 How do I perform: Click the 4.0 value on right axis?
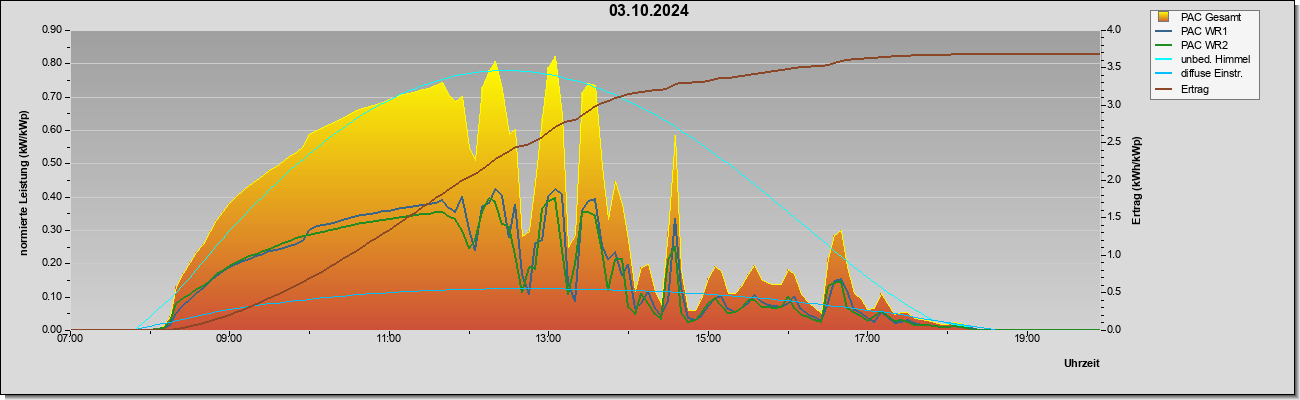click(1116, 30)
